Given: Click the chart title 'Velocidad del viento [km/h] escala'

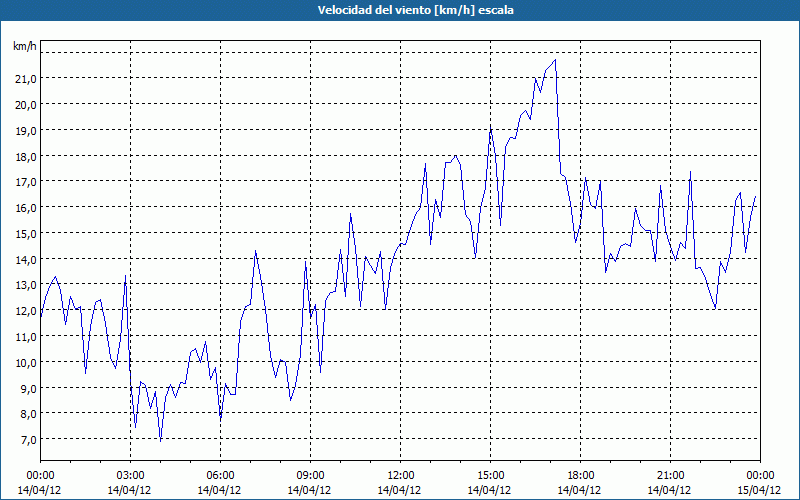Looking at the screenshot, I should point(415,10).
